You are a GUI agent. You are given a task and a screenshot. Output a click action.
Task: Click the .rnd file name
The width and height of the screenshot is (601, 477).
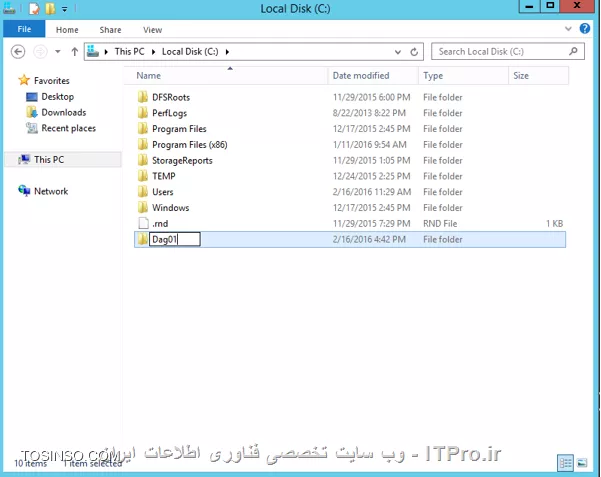160,223
